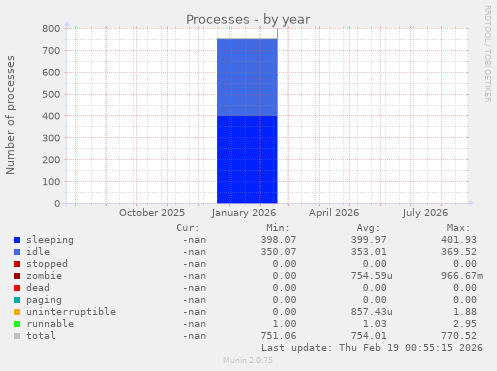The image size is (497, 371).
Task: Click the total max value 770.52
Action: 459,336
